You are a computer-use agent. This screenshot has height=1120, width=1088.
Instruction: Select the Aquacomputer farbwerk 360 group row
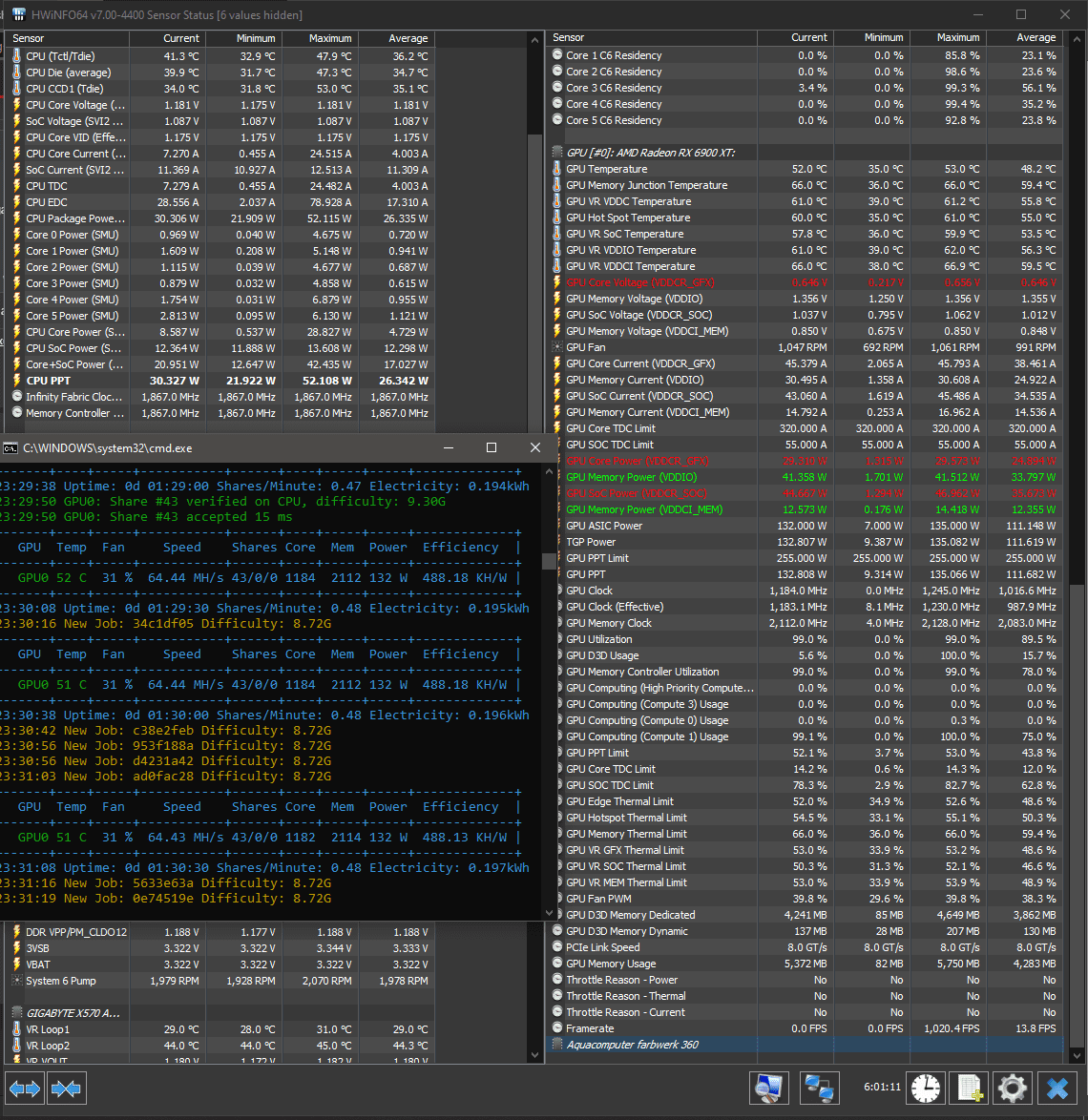(x=806, y=1045)
